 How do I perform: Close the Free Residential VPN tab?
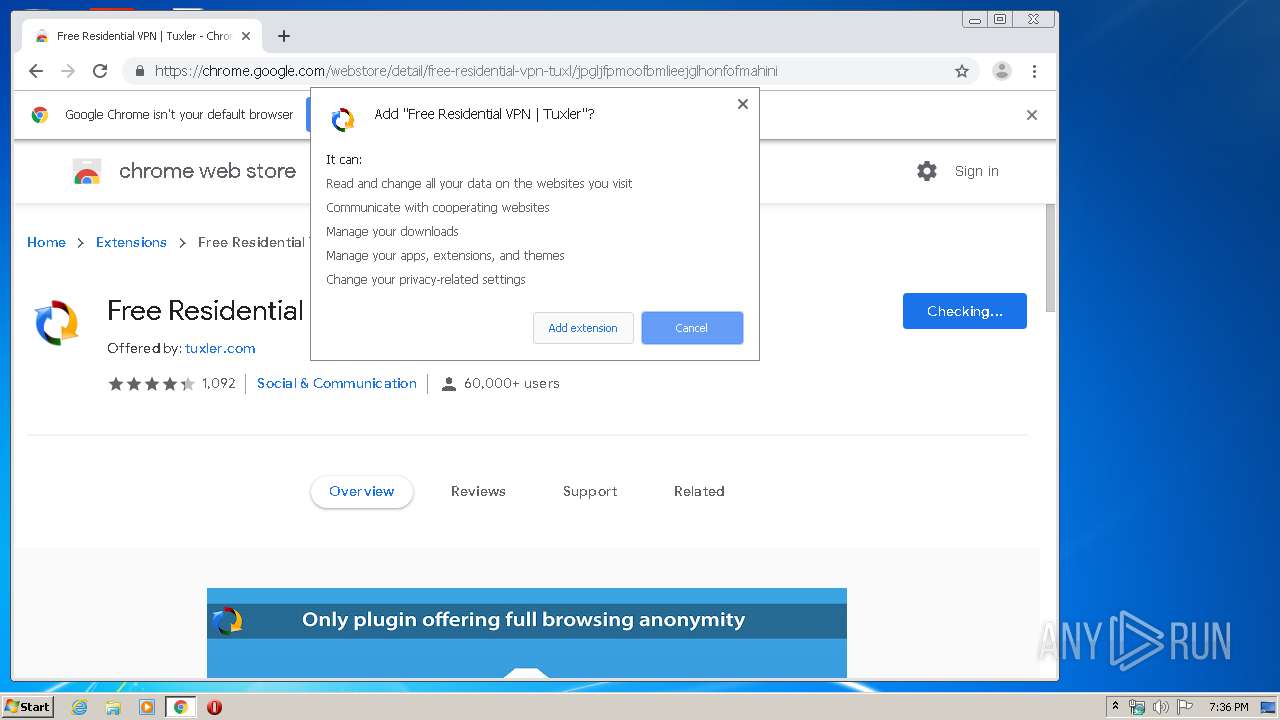(246, 36)
